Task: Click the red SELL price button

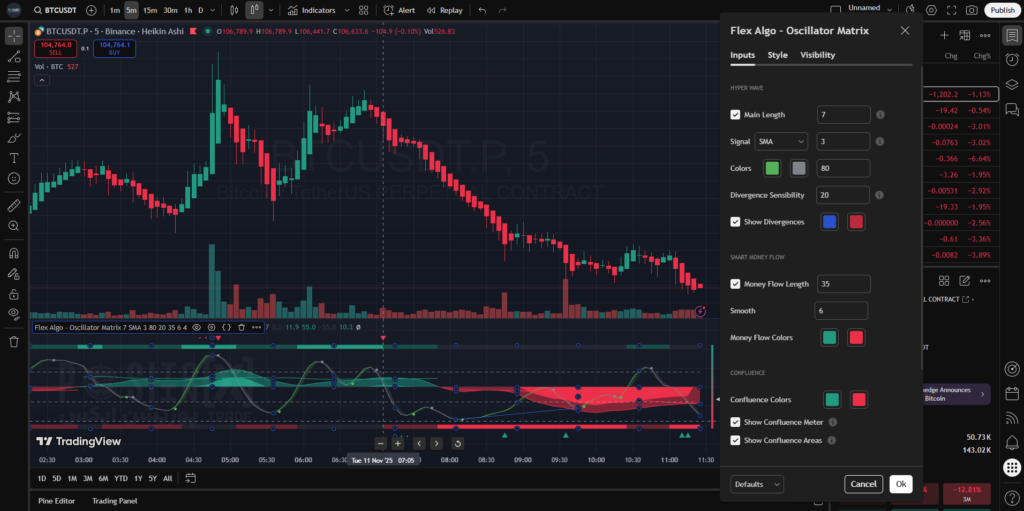Action: pos(56,48)
